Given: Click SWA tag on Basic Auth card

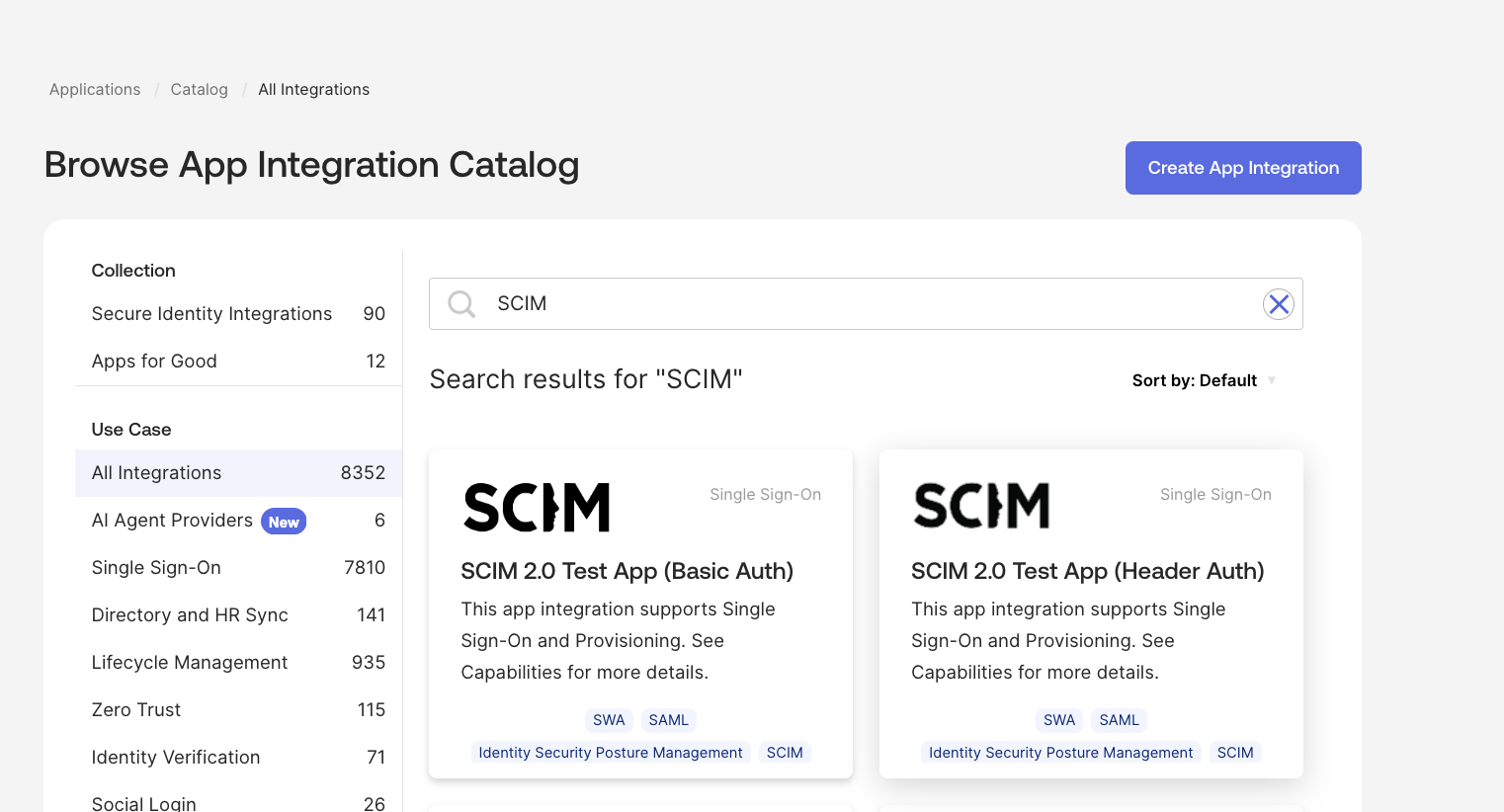Looking at the screenshot, I should click(x=609, y=720).
